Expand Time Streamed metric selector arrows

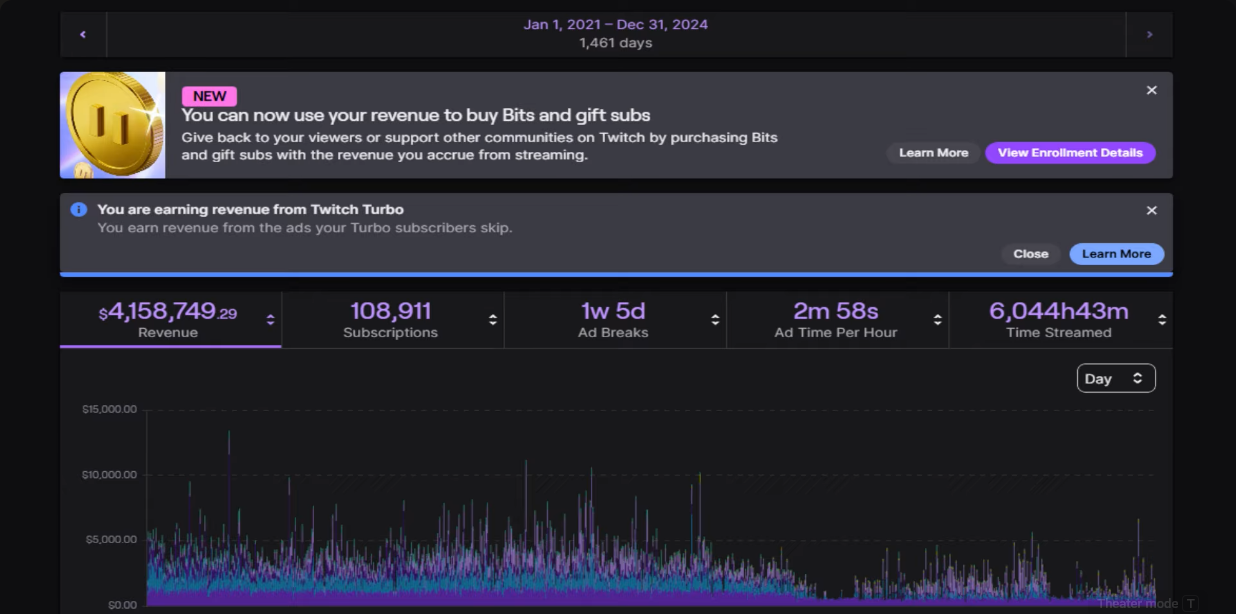pyautogui.click(x=1161, y=320)
